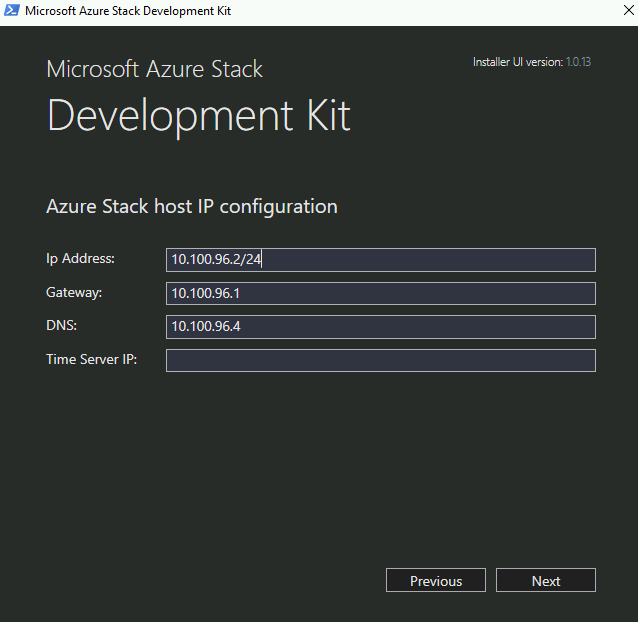Click the word 'configuration' in the section heading
This screenshot has height=622, width=638.
click(279, 208)
